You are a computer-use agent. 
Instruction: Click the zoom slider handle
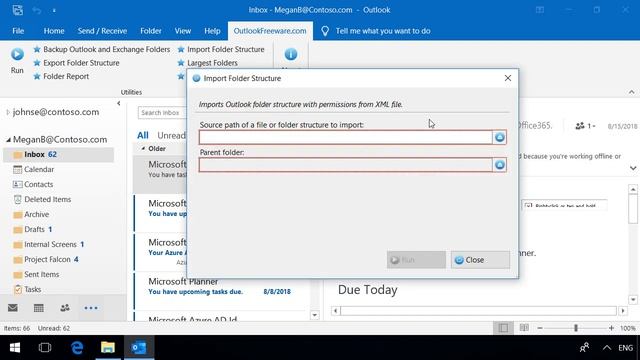coord(576,328)
